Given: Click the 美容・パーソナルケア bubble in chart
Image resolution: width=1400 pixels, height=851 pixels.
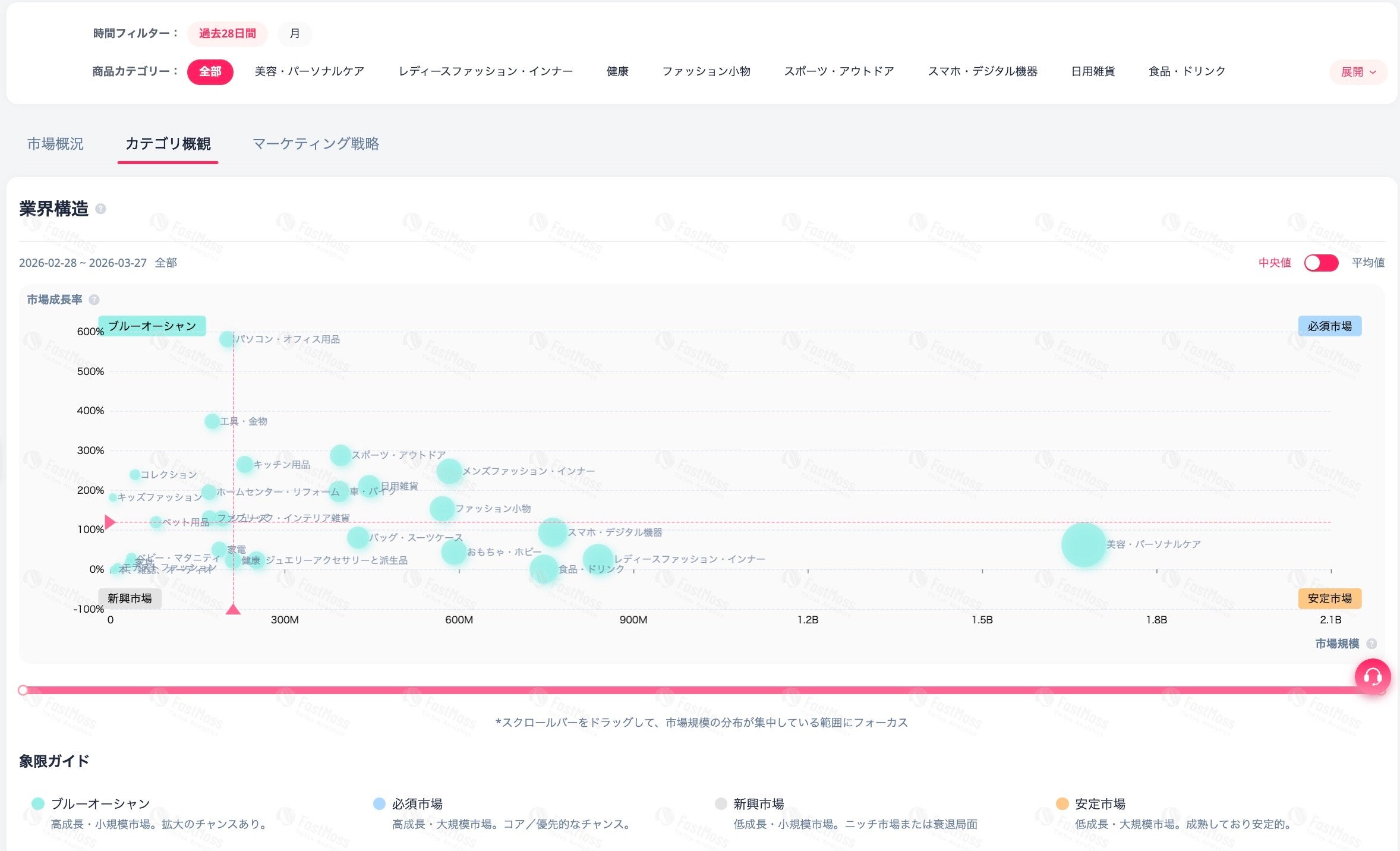Looking at the screenshot, I should click(1083, 544).
